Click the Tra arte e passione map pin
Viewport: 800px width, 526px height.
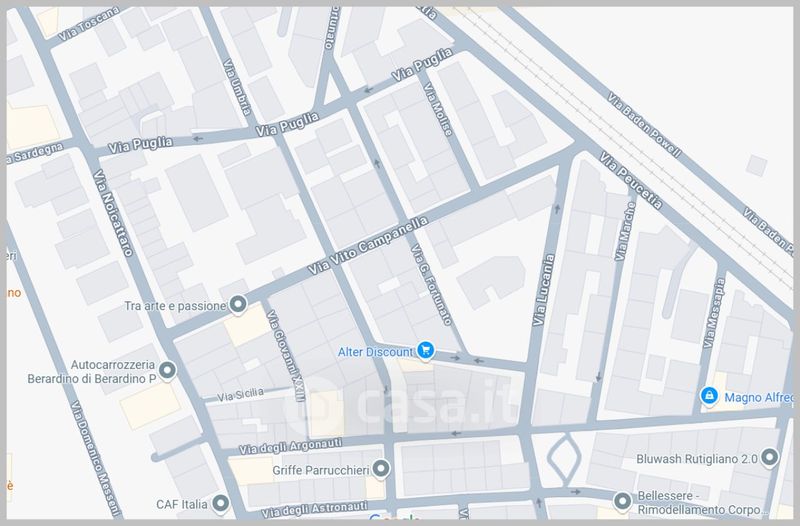pos(238,304)
